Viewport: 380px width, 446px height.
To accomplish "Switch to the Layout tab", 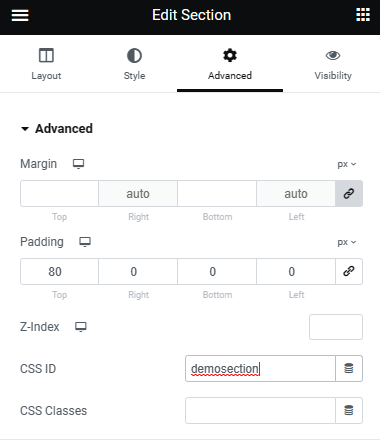I will coord(46,65).
